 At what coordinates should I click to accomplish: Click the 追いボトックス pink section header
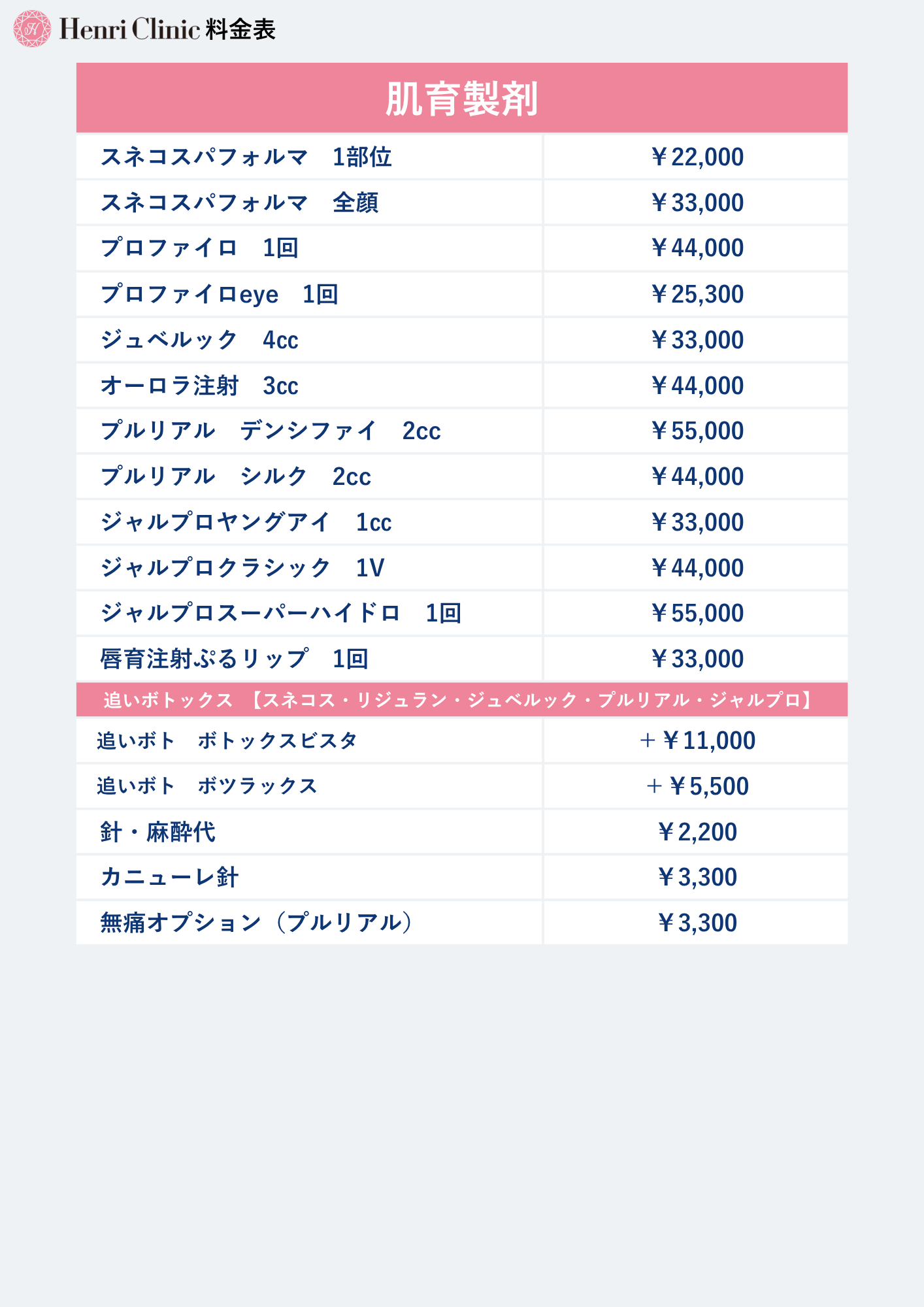461,700
